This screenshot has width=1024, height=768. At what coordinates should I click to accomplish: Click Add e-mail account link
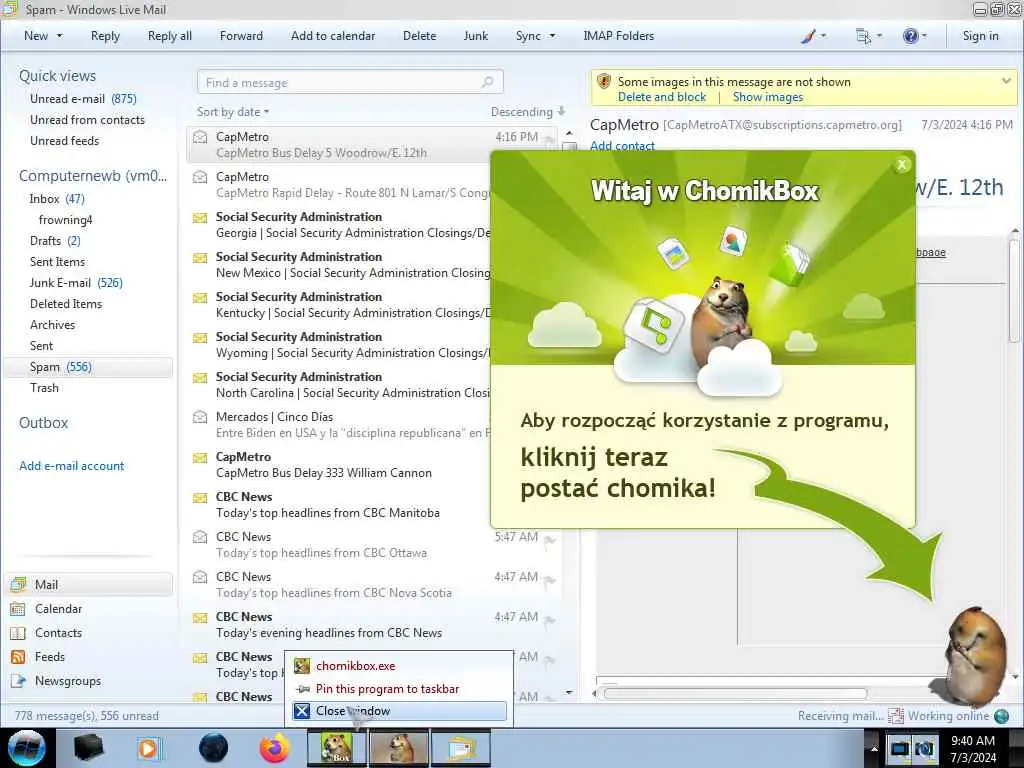tap(71, 466)
